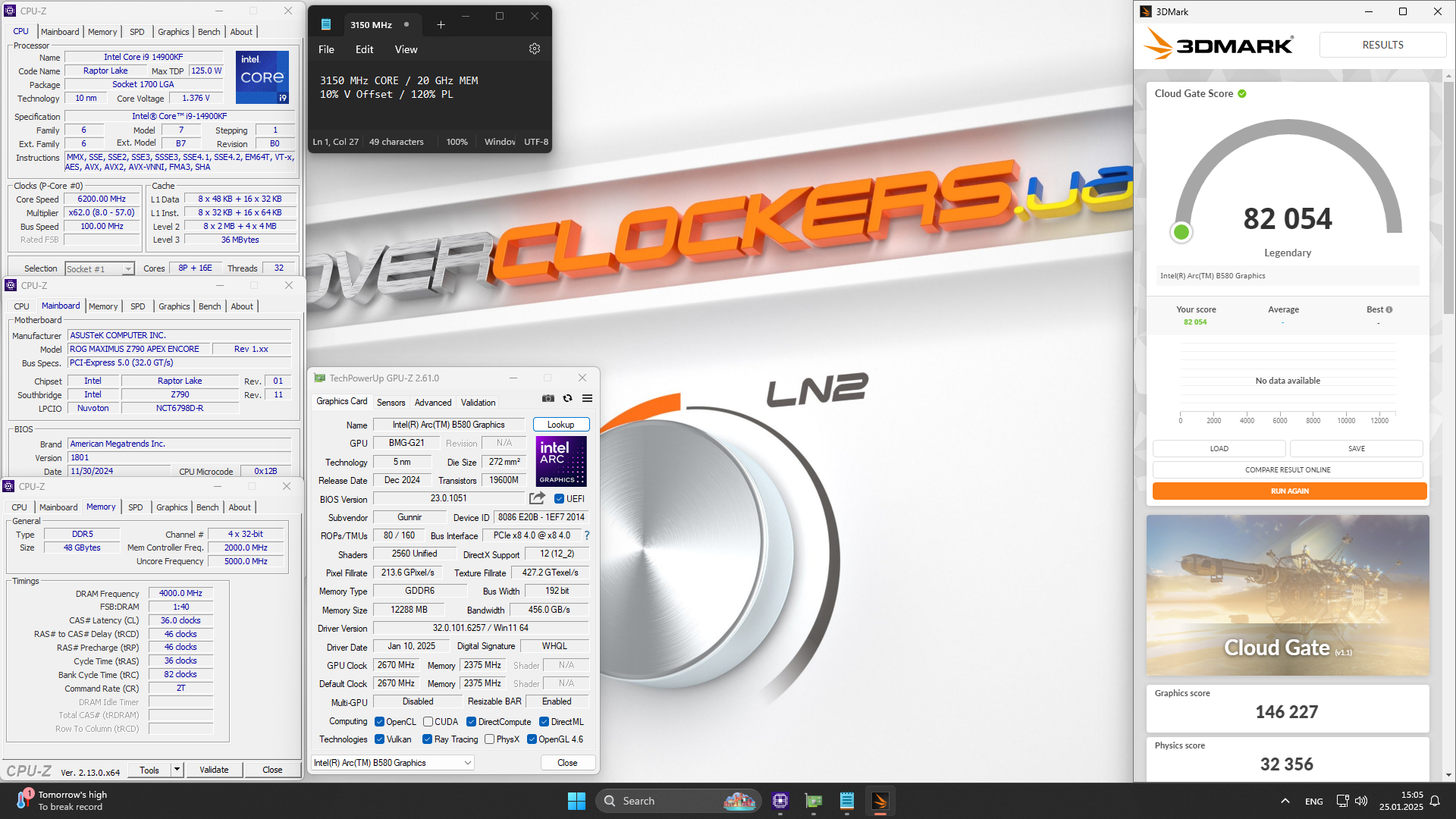
Task: Click the Validate button in CPU-Z
Action: pos(214,770)
